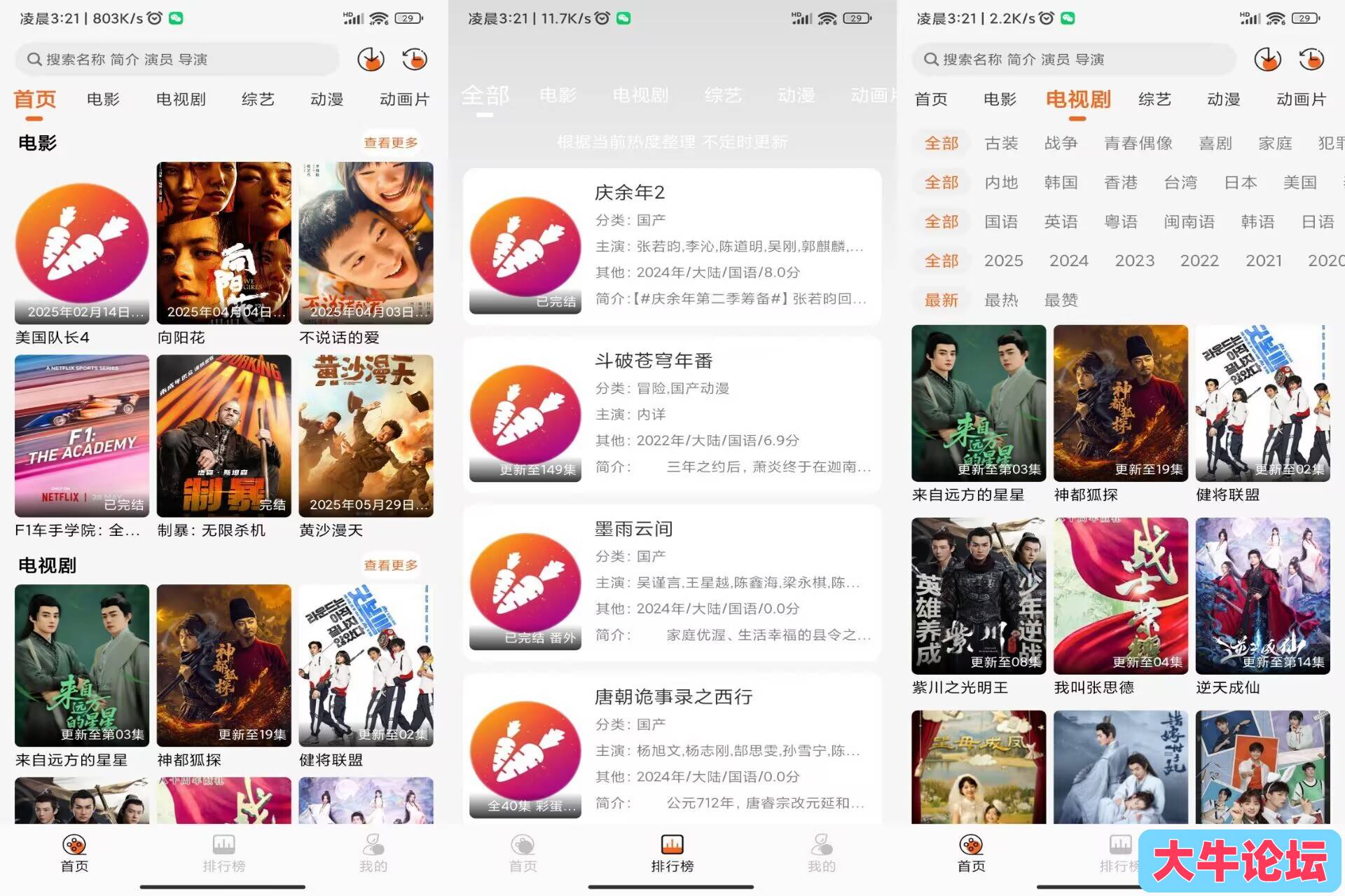Image resolution: width=1345 pixels, height=896 pixels.
Task: Click search magnifier icon in left screen
Action: click(x=34, y=60)
